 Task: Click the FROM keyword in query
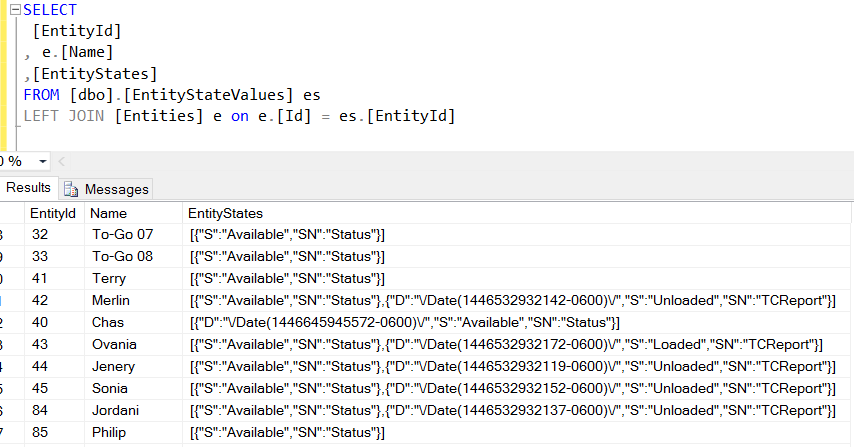41,95
